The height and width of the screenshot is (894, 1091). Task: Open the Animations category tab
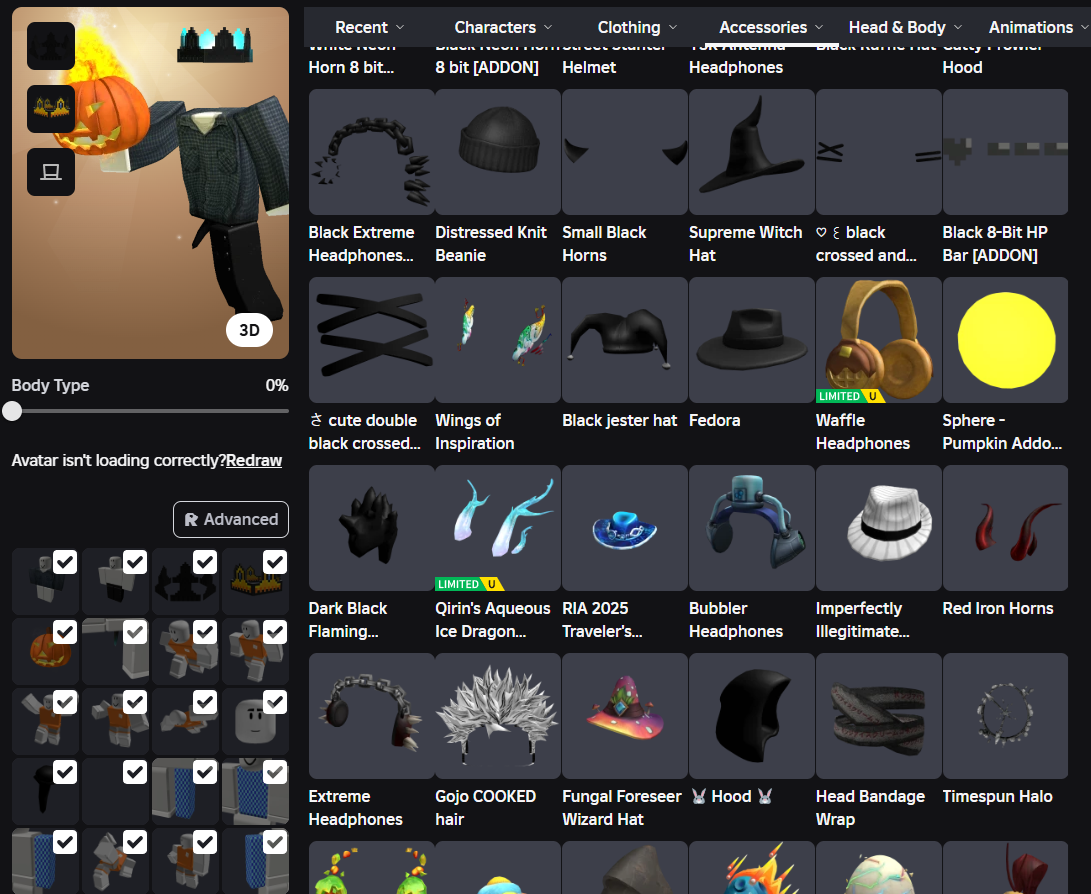(1031, 27)
